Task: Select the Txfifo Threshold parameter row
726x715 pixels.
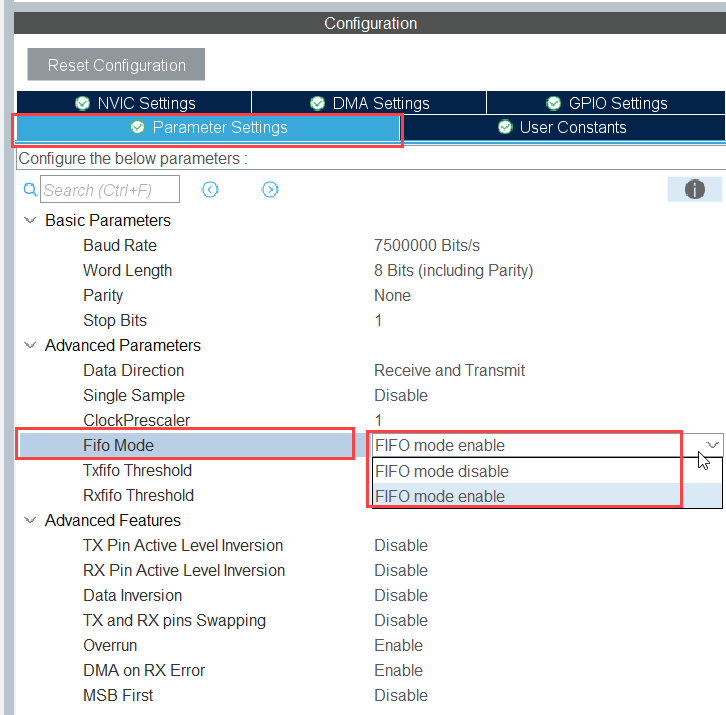Action: click(137, 470)
